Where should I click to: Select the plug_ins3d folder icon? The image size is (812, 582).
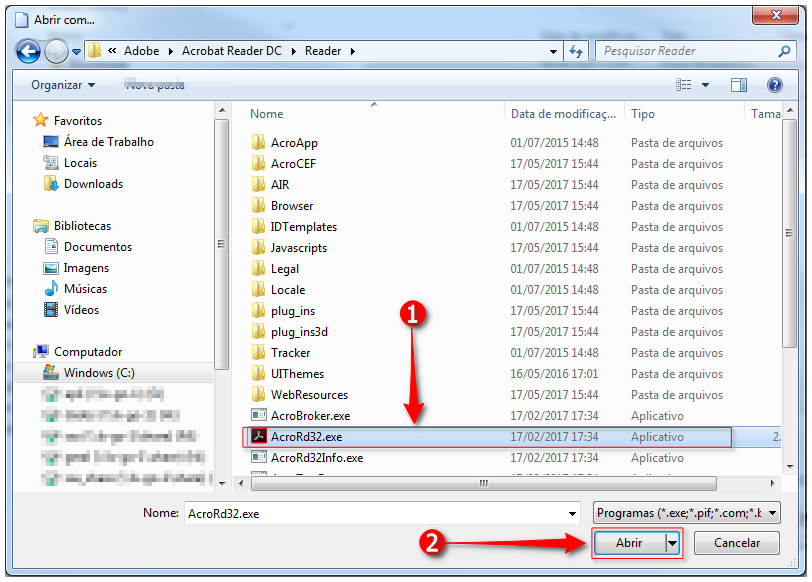(258, 331)
